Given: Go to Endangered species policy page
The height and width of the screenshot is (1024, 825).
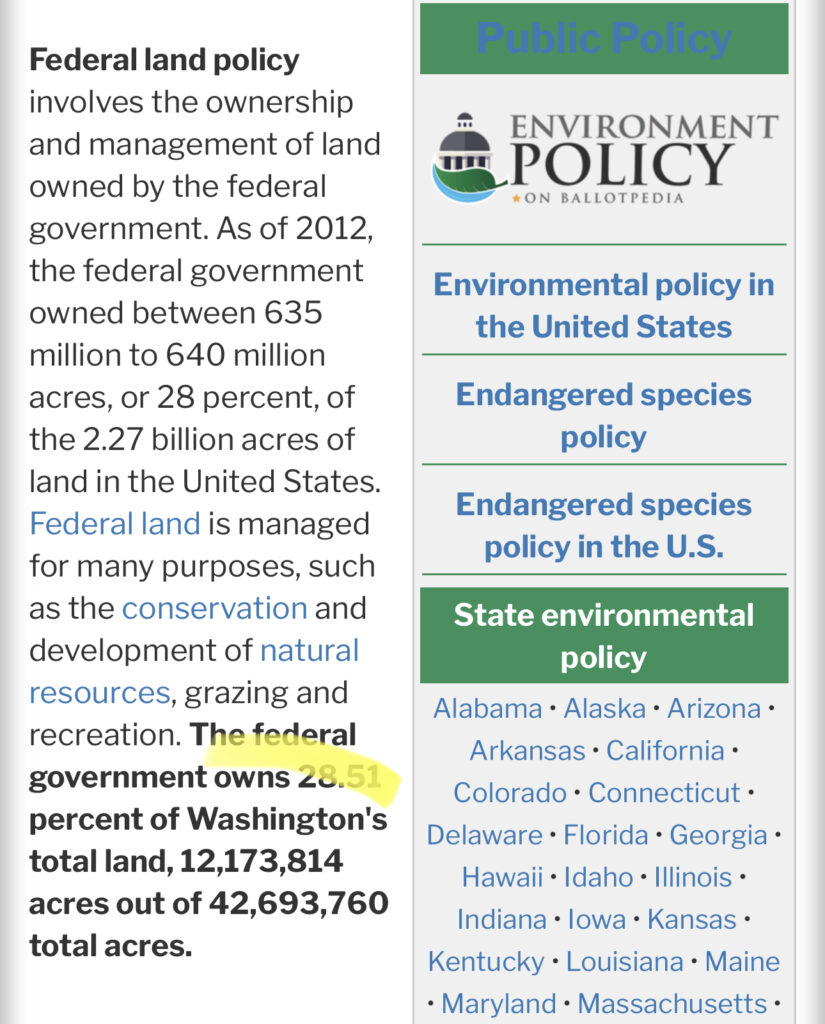Looking at the screenshot, I should pos(604,415).
